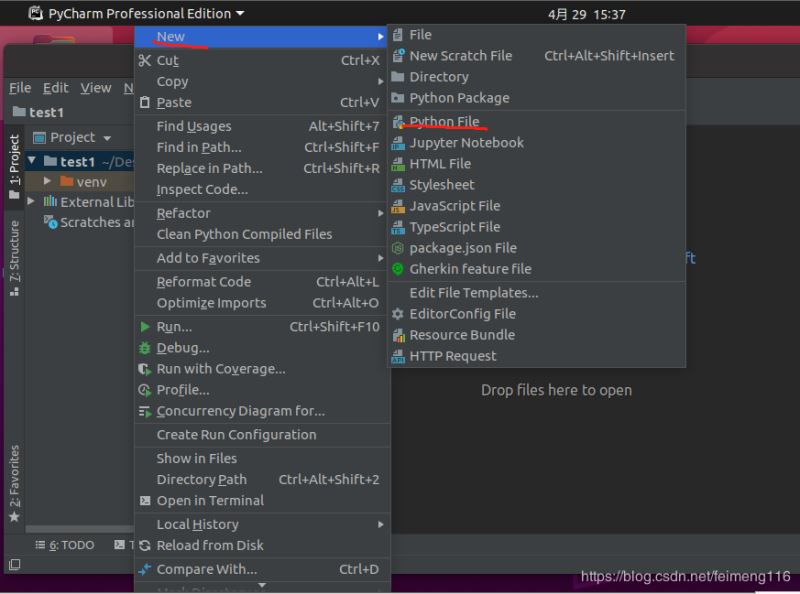
Task: Click the Project panel horizontal scrollbar
Action: 80,529
